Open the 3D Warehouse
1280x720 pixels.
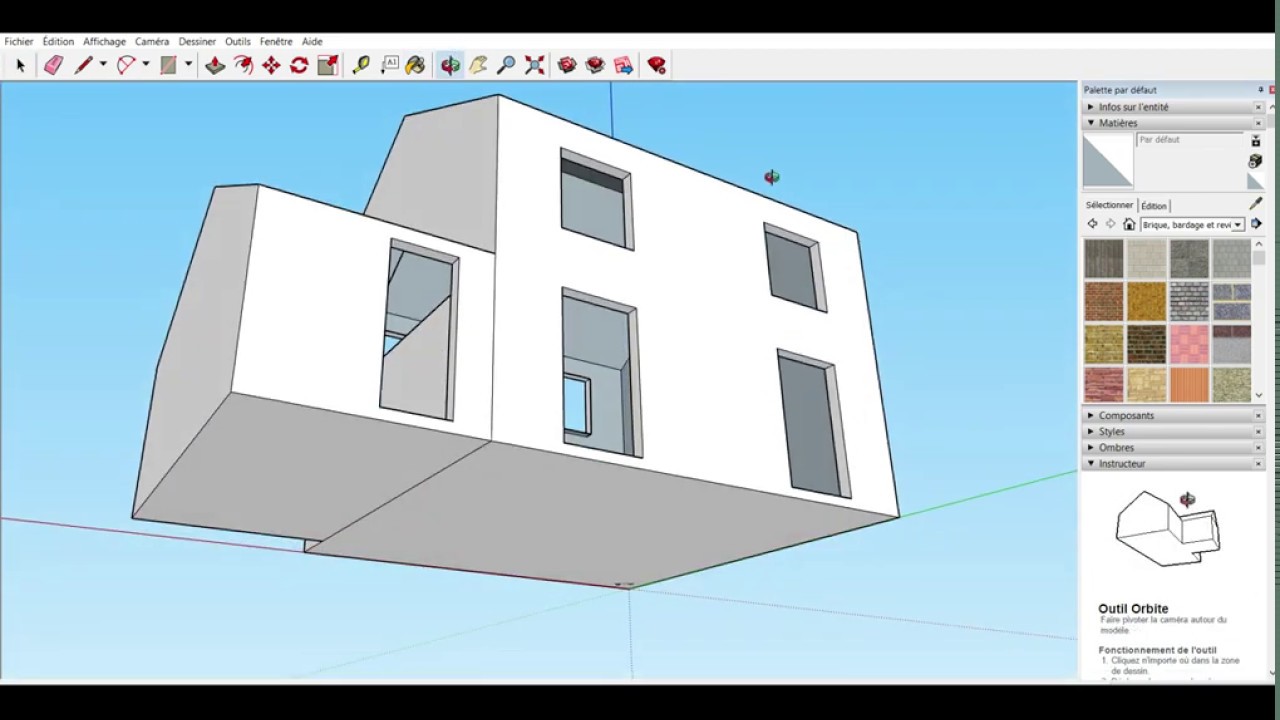click(x=567, y=66)
